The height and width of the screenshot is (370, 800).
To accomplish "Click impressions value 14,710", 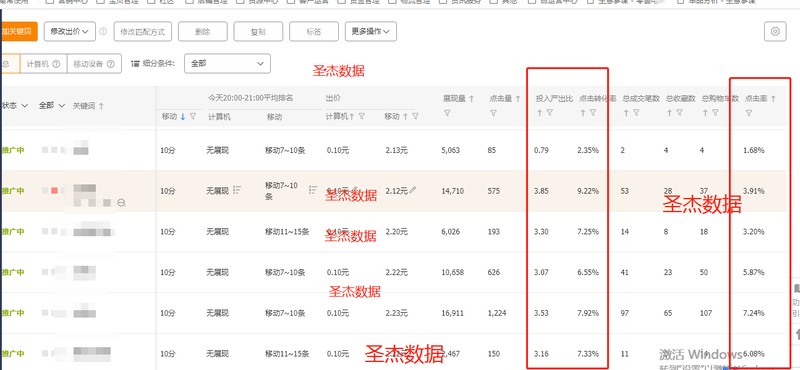I will click(x=453, y=191).
